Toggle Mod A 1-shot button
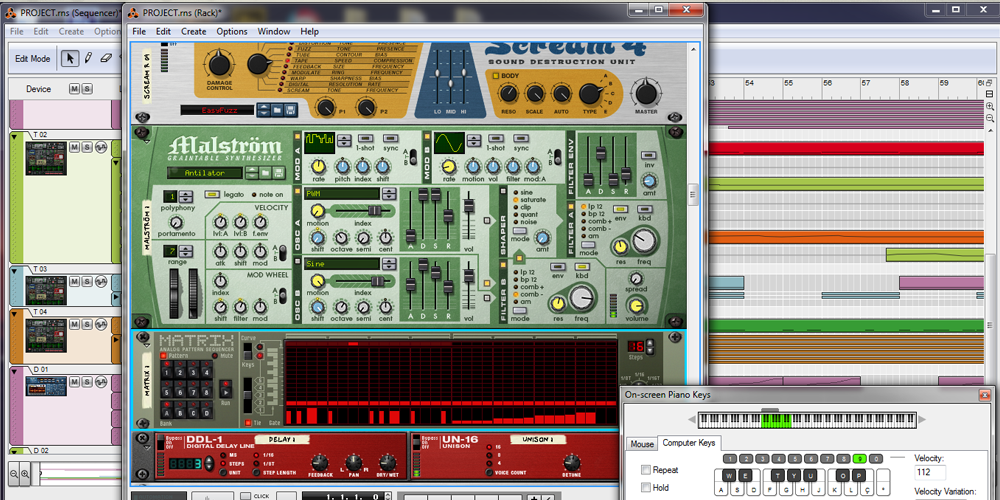Viewport: 1000px width, 500px height. [365, 137]
